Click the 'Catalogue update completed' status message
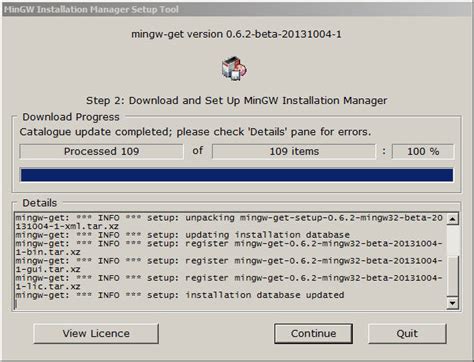The height and width of the screenshot is (362, 474). pos(195,132)
